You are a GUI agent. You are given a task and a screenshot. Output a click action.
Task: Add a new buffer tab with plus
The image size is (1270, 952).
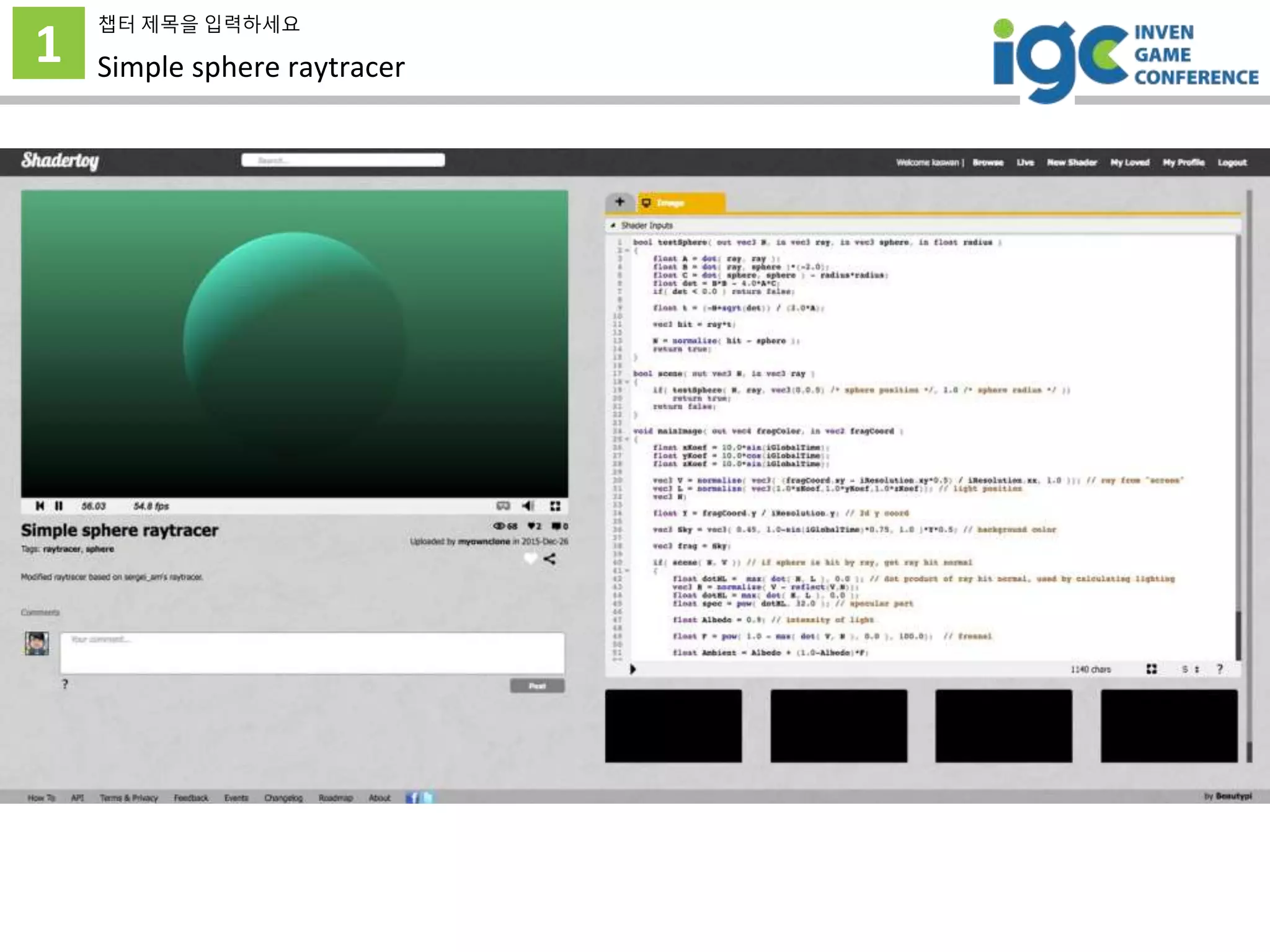click(619, 201)
